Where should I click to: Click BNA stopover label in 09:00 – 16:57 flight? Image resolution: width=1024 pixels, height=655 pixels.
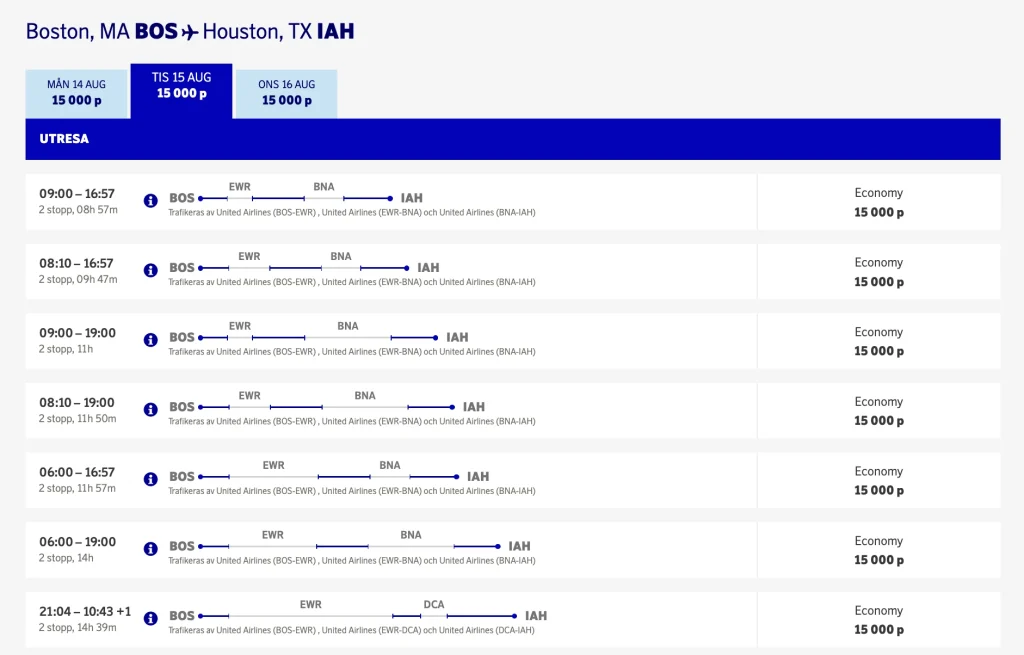[323, 187]
